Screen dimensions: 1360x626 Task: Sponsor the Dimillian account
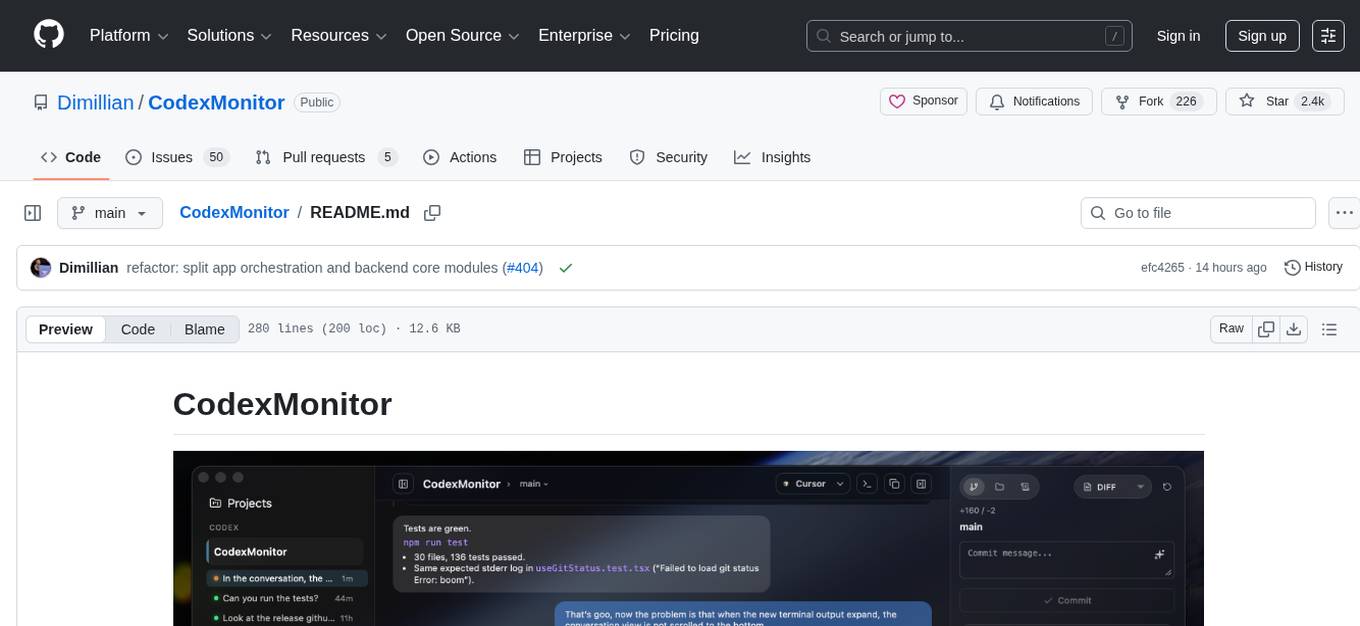pos(922,101)
